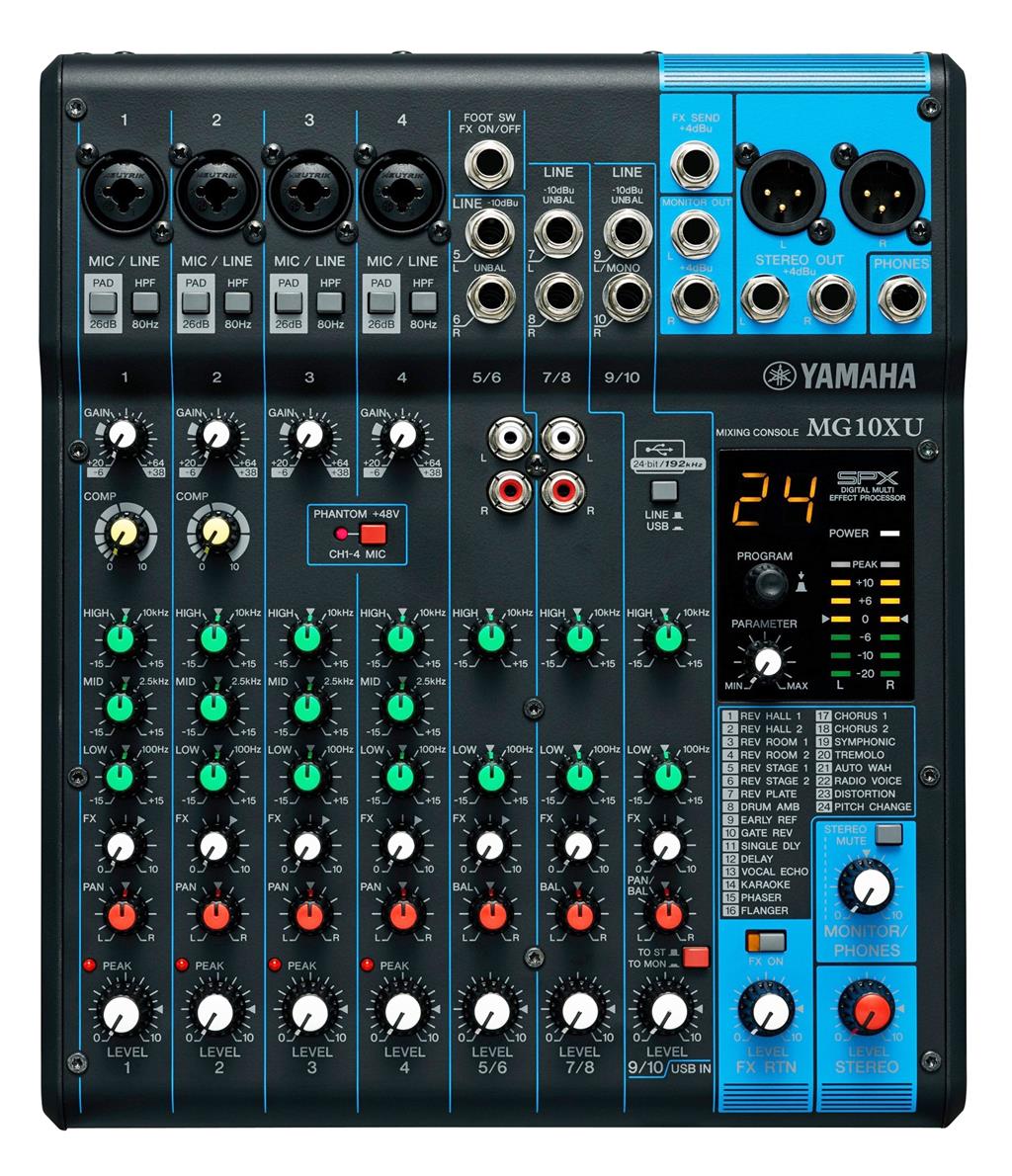
Task: Click the channel 7/8 LEVEL knob
Action: coord(579,1013)
